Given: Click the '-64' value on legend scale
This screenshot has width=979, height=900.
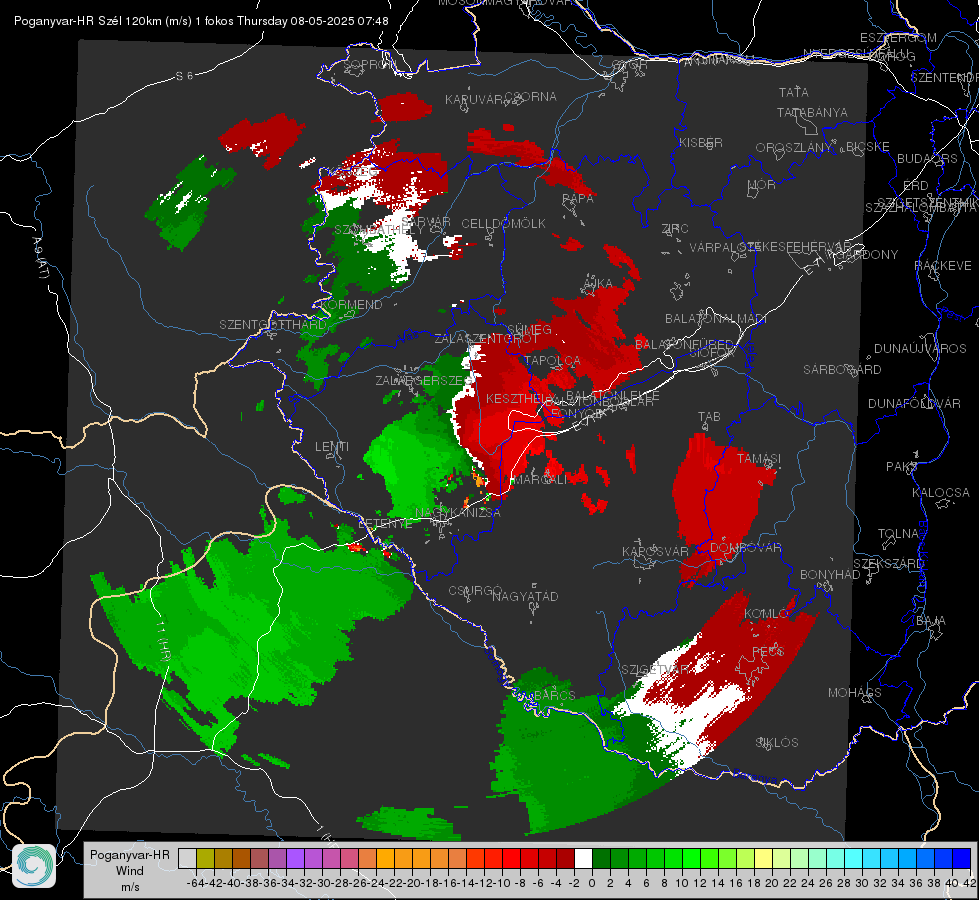Looking at the screenshot, I should pos(196,883).
